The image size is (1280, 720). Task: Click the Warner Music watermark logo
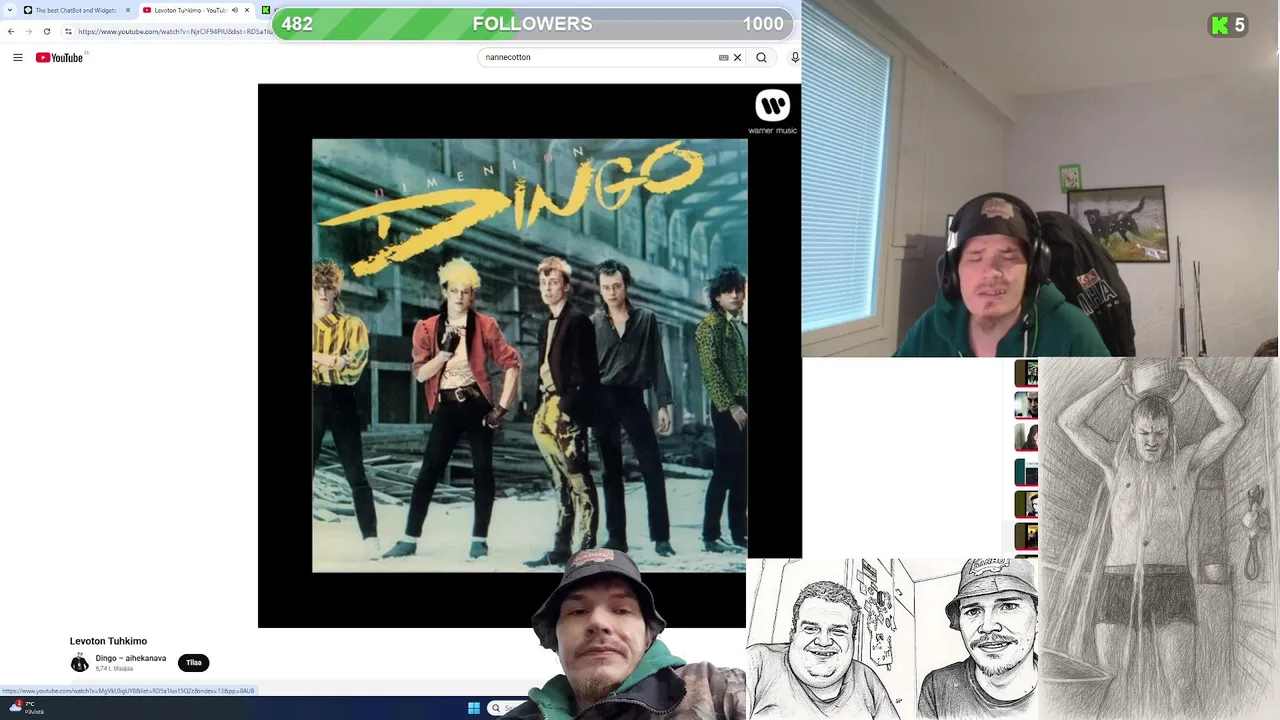[x=772, y=111]
